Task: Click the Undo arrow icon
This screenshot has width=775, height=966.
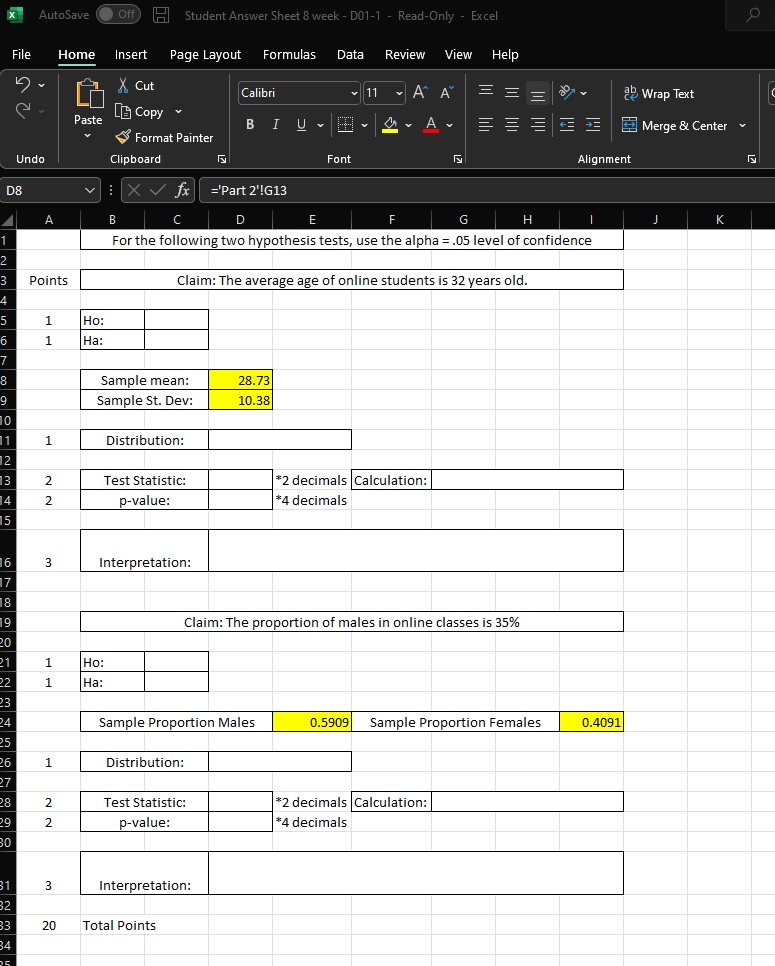Action: point(23,84)
